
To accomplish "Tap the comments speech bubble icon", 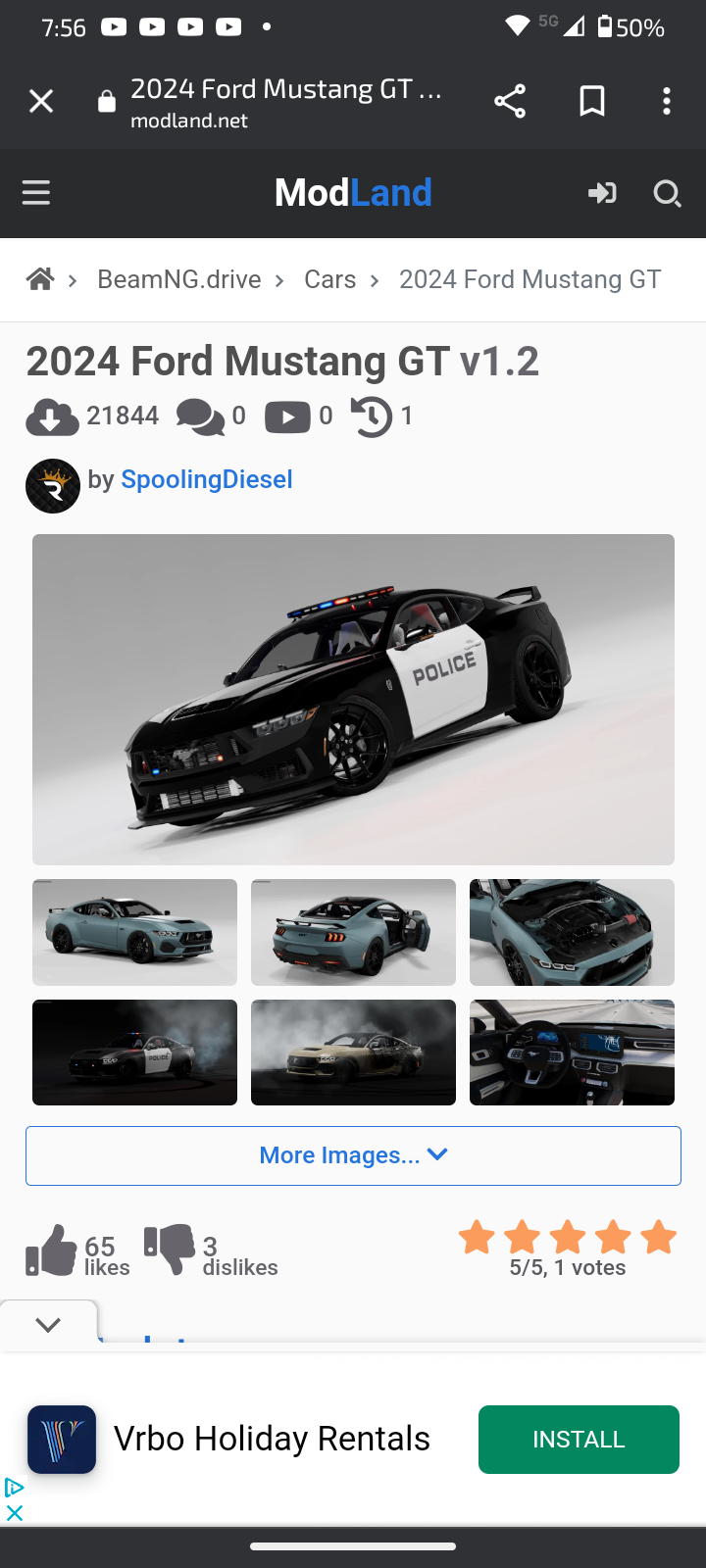I will [200, 417].
